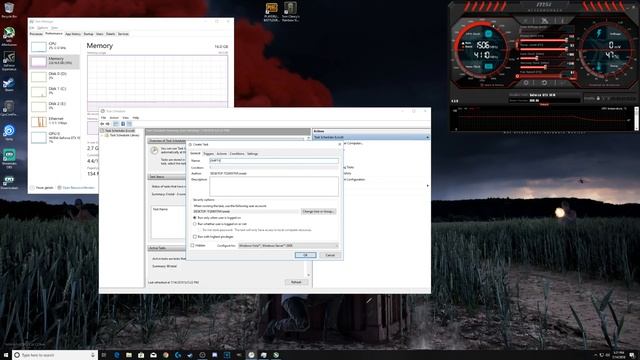Open File menu in Task Scheduler
Image resolution: width=640 pixels, height=360 pixels.
(104, 118)
